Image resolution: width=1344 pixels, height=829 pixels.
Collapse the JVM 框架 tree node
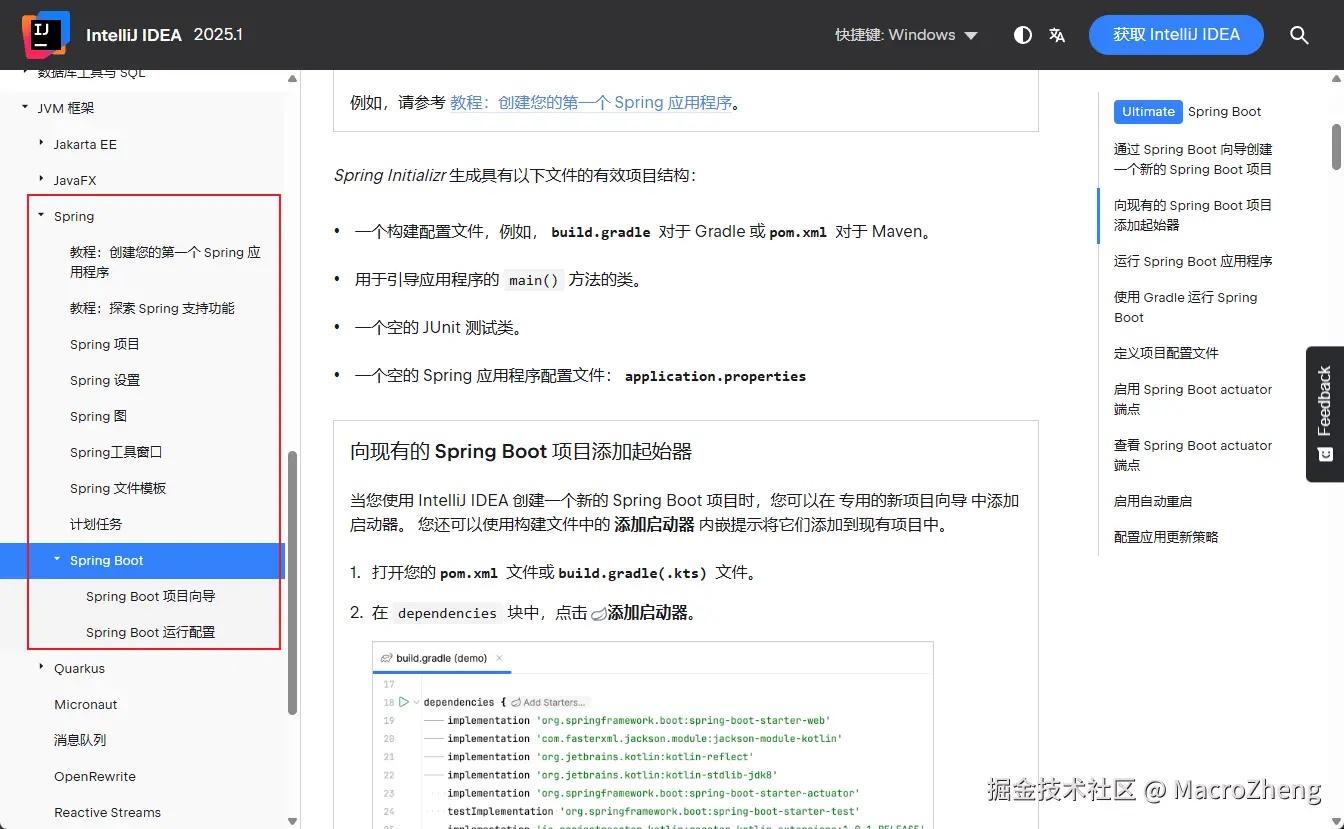[x=25, y=107]
